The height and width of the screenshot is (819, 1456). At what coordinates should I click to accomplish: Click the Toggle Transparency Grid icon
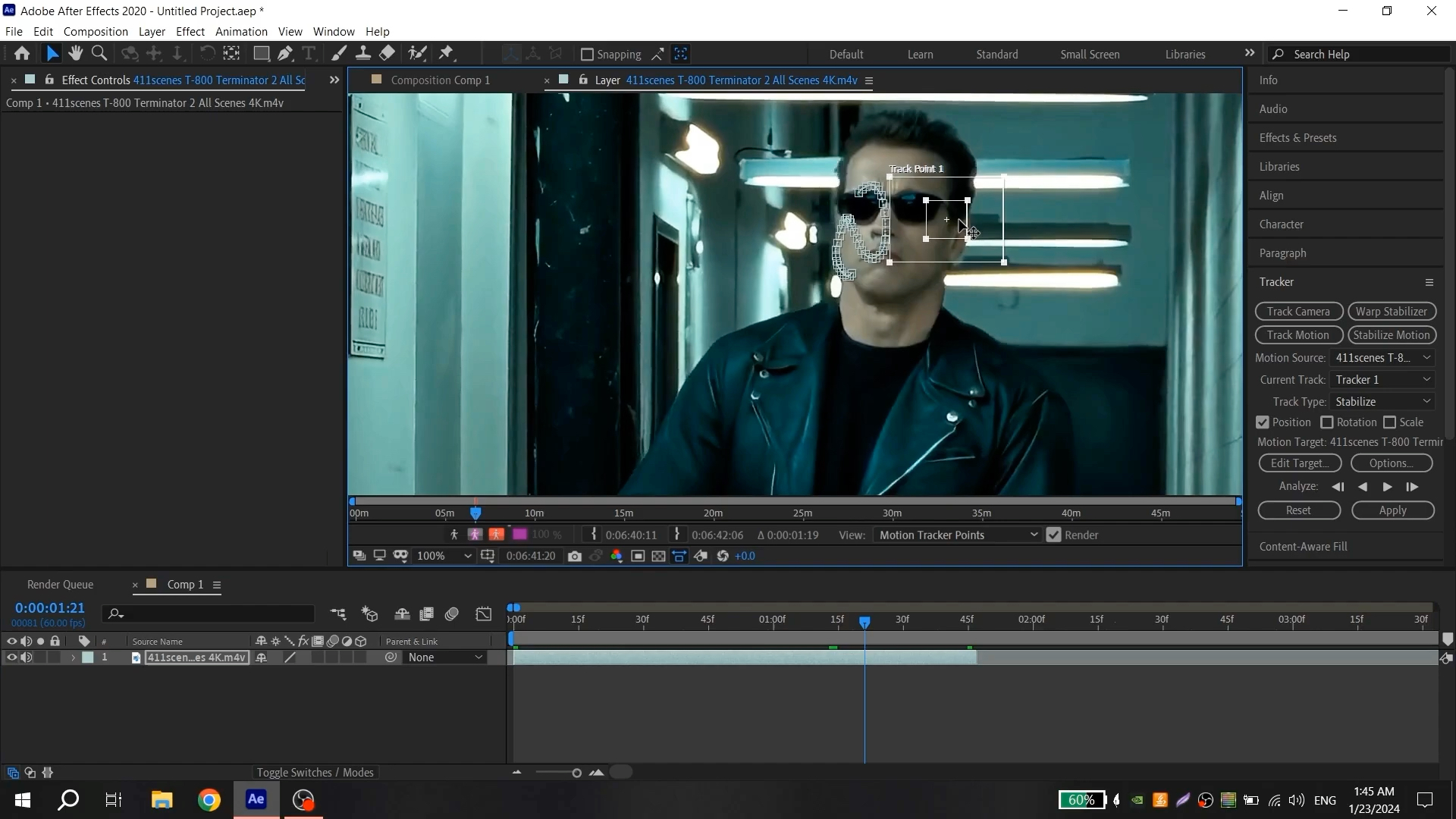coord(658,557)
